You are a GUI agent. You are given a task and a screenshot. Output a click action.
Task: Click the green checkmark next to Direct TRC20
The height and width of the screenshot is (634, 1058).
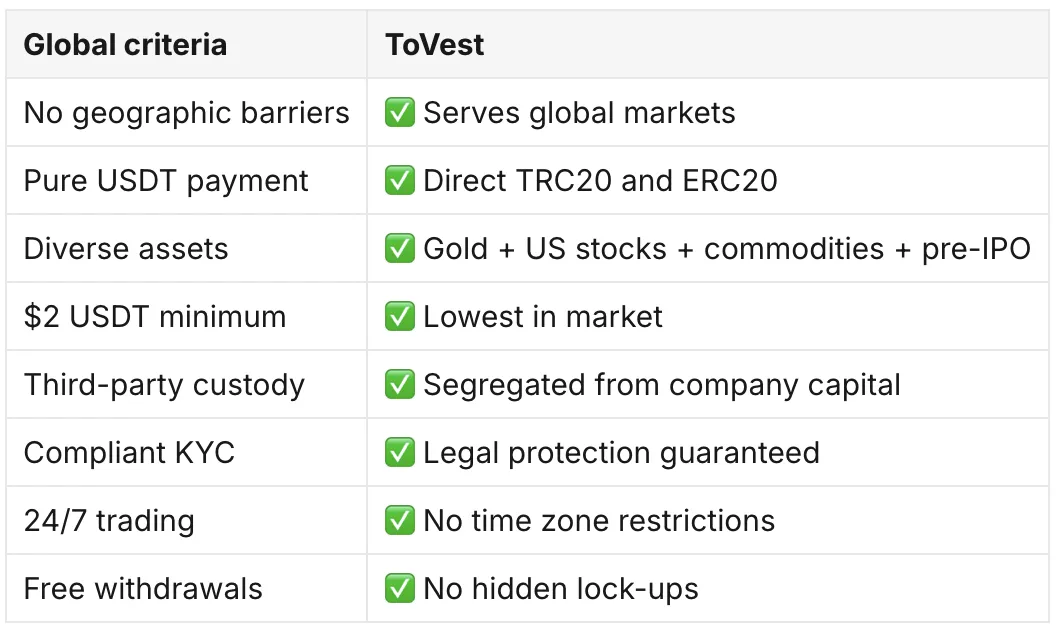coord(399,180)
